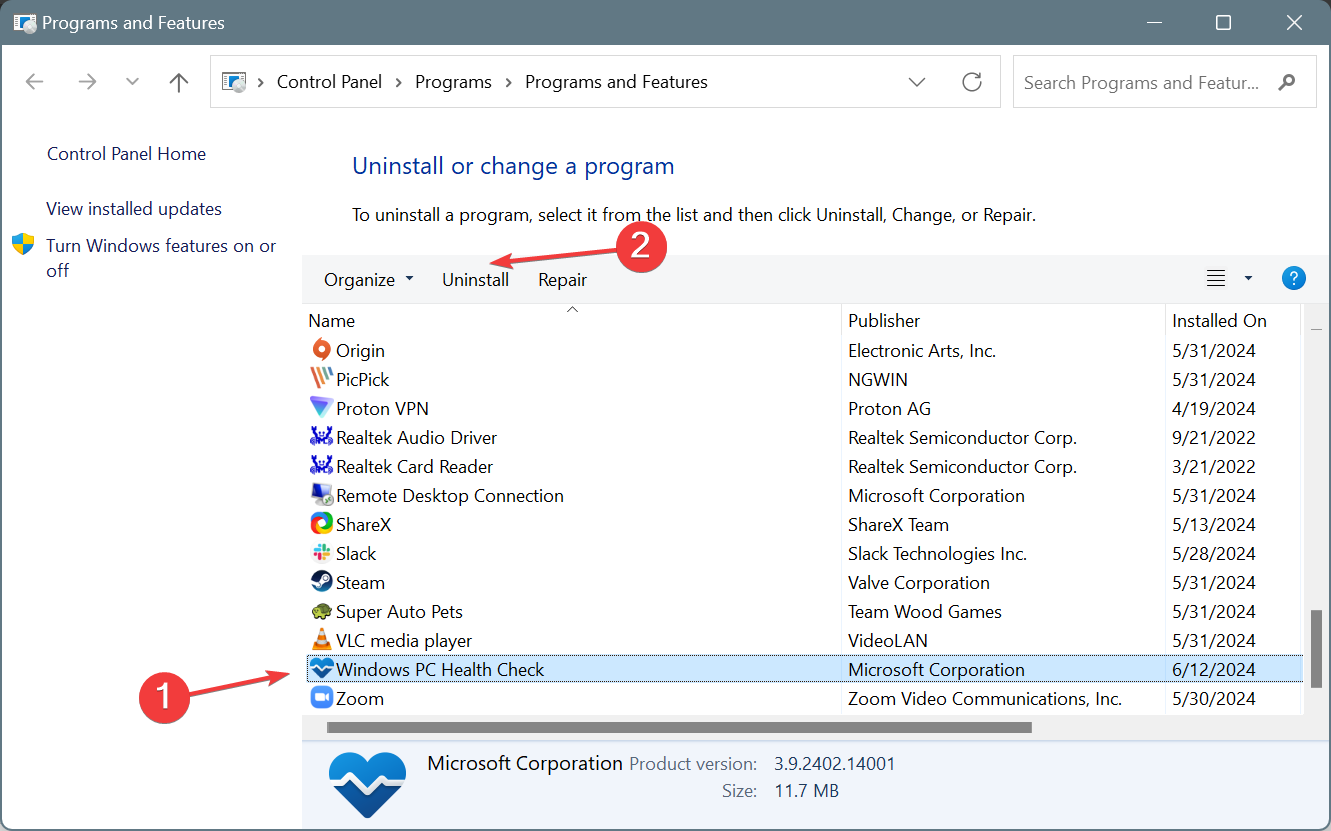
Task: Go forward with the Forward arrow
Action: coord(87,82)
